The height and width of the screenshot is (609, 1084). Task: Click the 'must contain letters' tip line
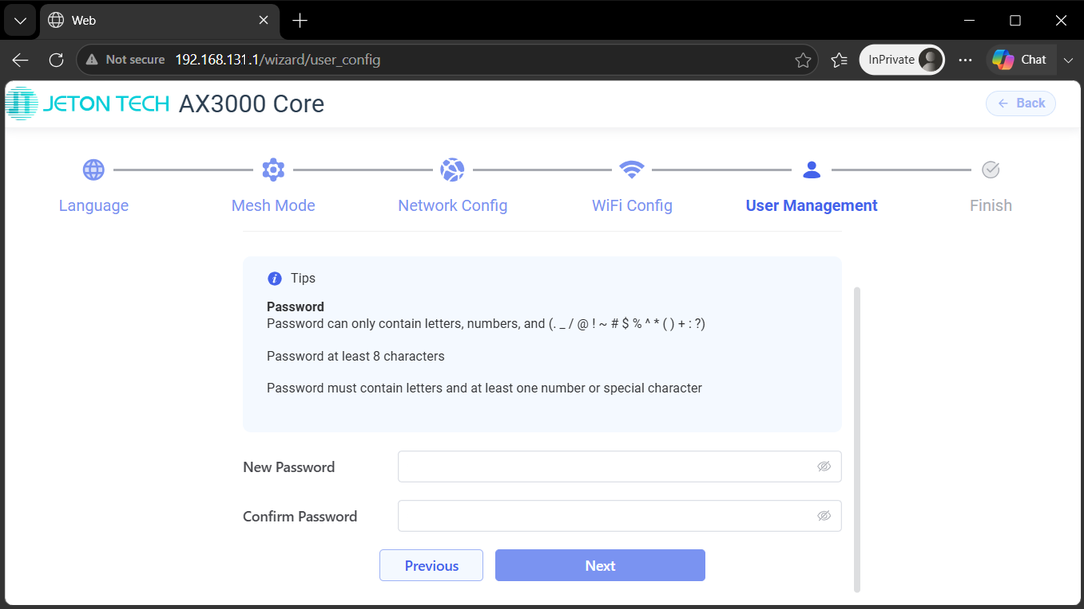(484, 388)
